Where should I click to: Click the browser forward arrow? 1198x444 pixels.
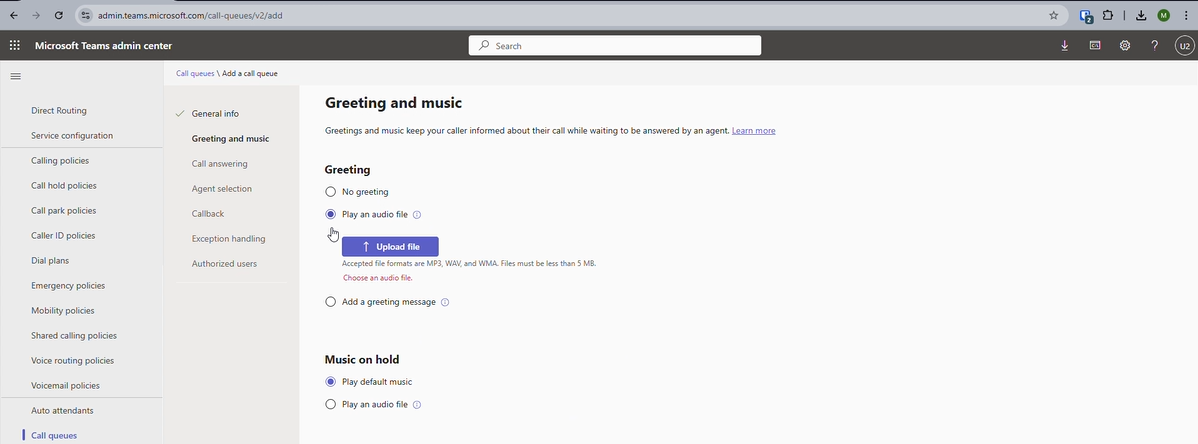pos(36,15)
